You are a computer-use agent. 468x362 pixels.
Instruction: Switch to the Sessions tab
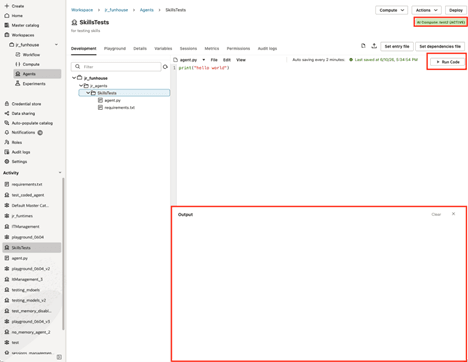pyautogui.click(x=188, y=49)
